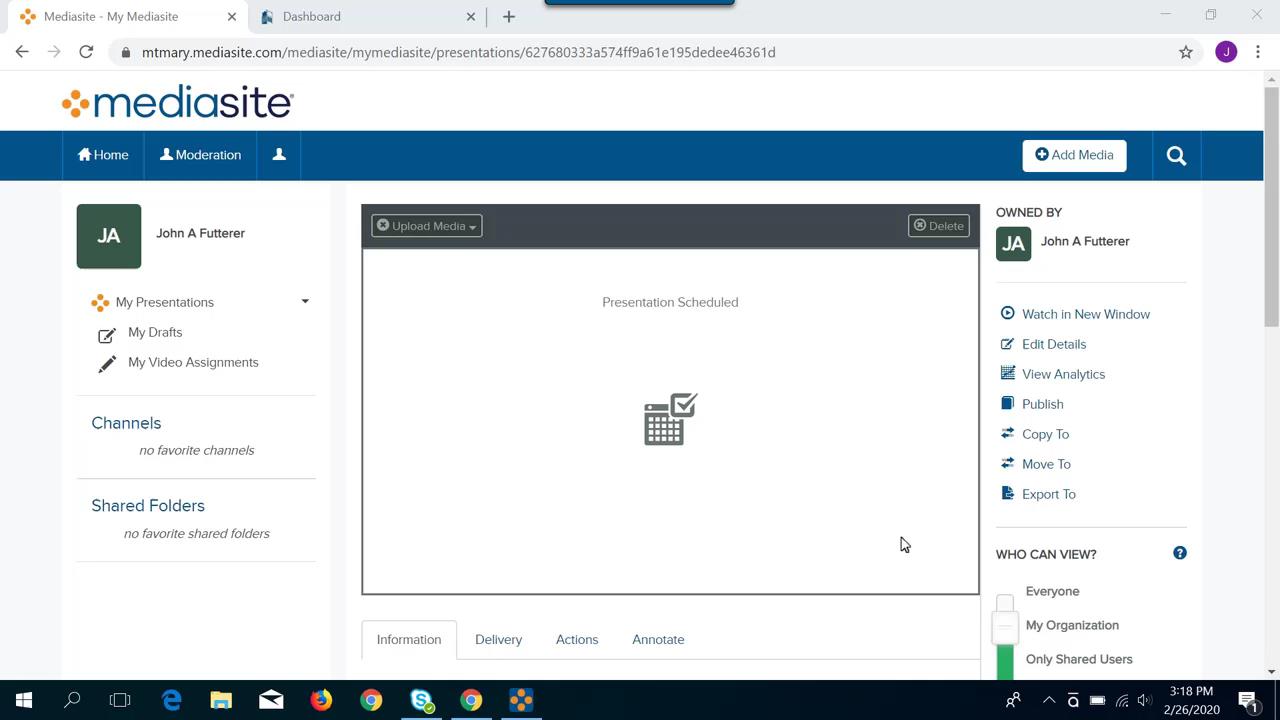The width and height of the screenshot is (1280, 720).
Task: Bookmark this page with the star icon
Action: coord(1186,52)
